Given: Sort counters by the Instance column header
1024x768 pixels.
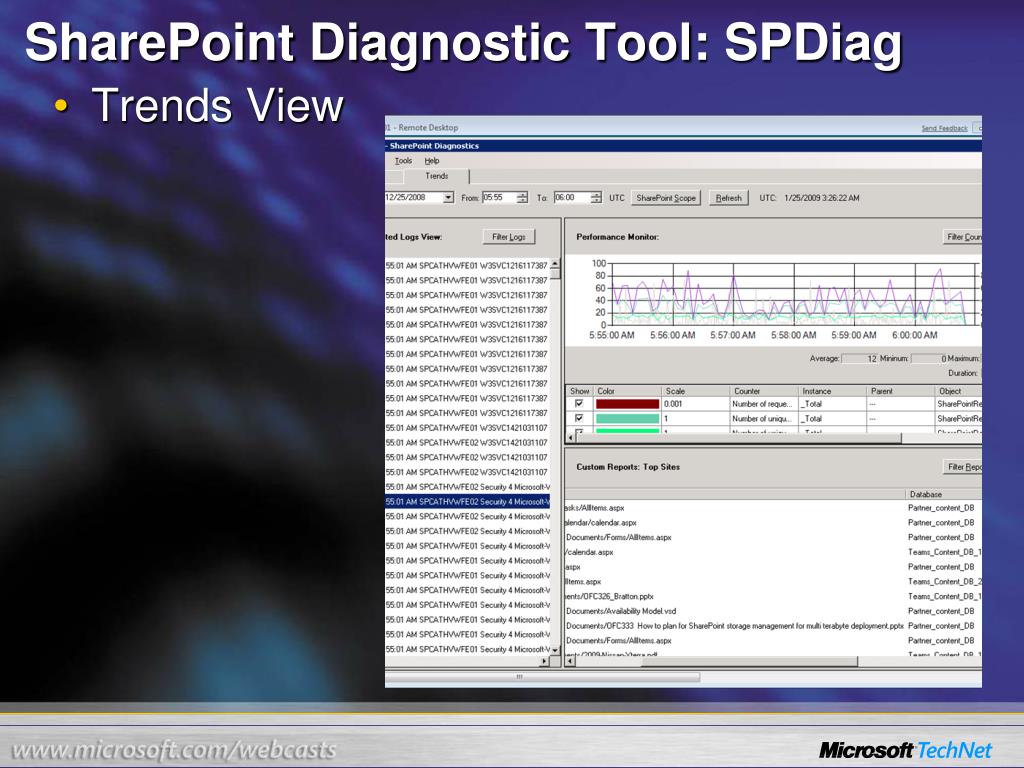Looking at the screenshot, I should point(833,391).
